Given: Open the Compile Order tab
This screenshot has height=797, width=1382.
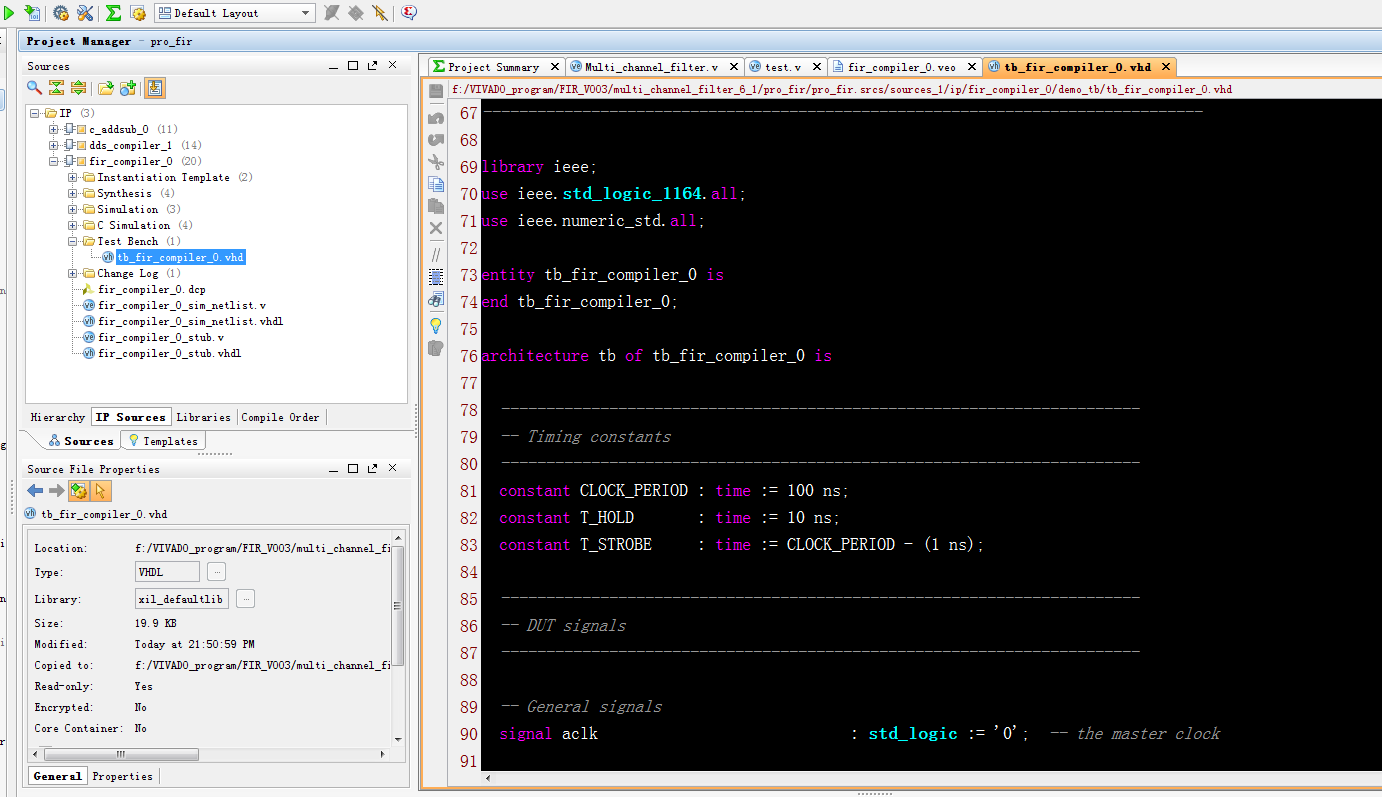Looking at the screenshot, I should (x=280, y=417).
